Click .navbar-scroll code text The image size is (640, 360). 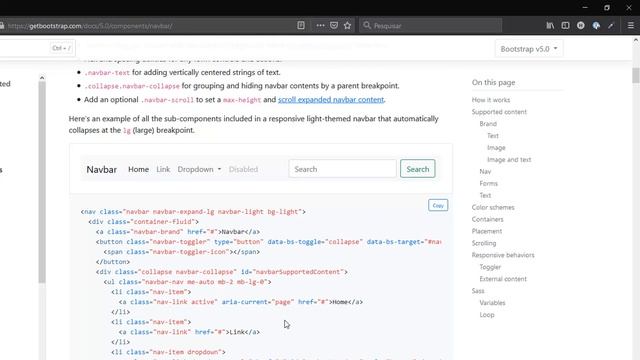pos(167,100)
